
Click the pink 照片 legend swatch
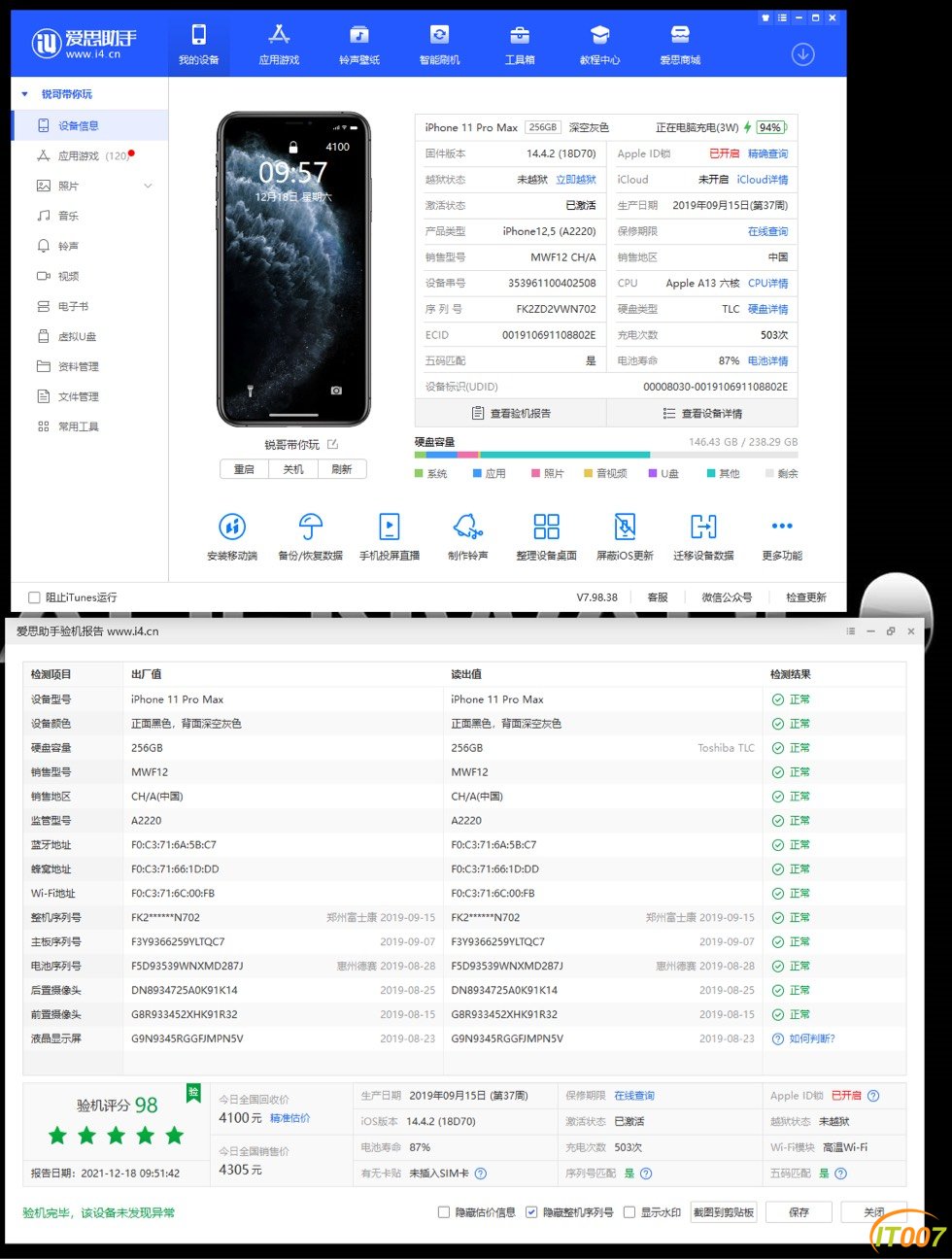tap(536, 474)
